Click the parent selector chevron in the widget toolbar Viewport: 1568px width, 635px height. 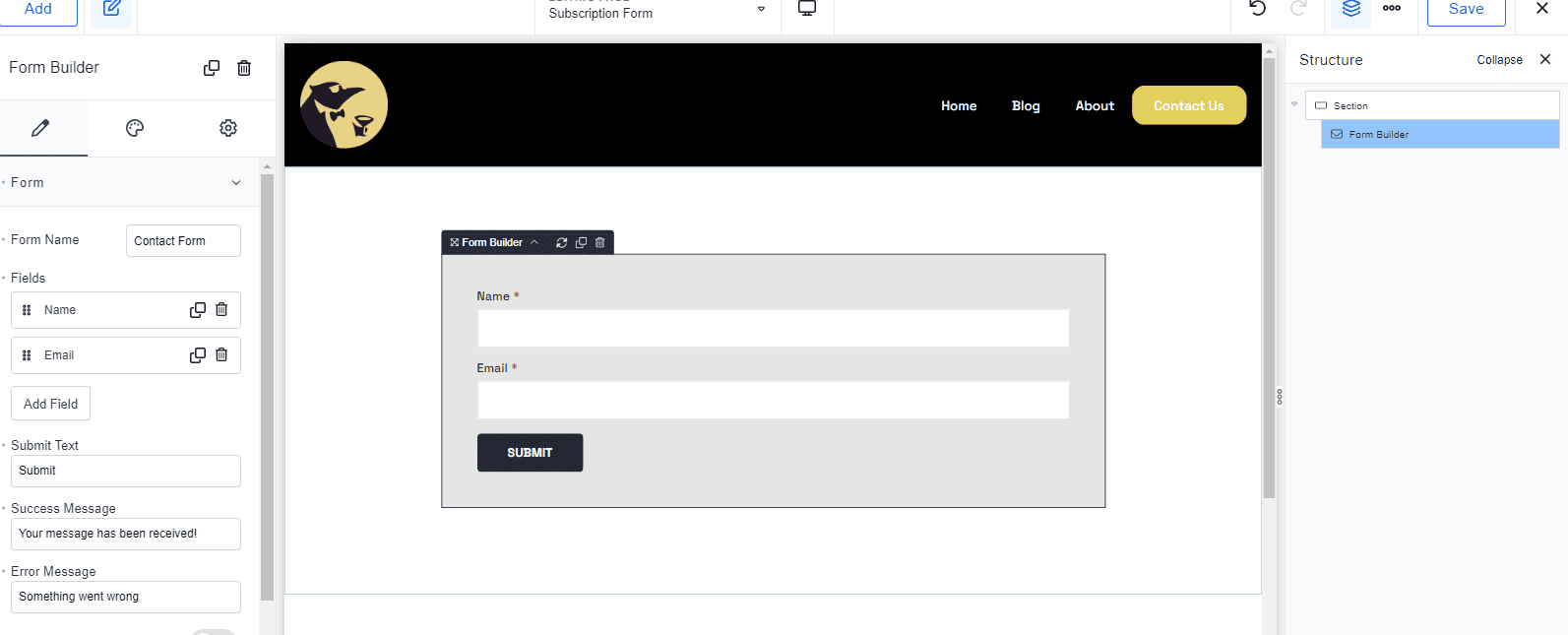point(534,242)
